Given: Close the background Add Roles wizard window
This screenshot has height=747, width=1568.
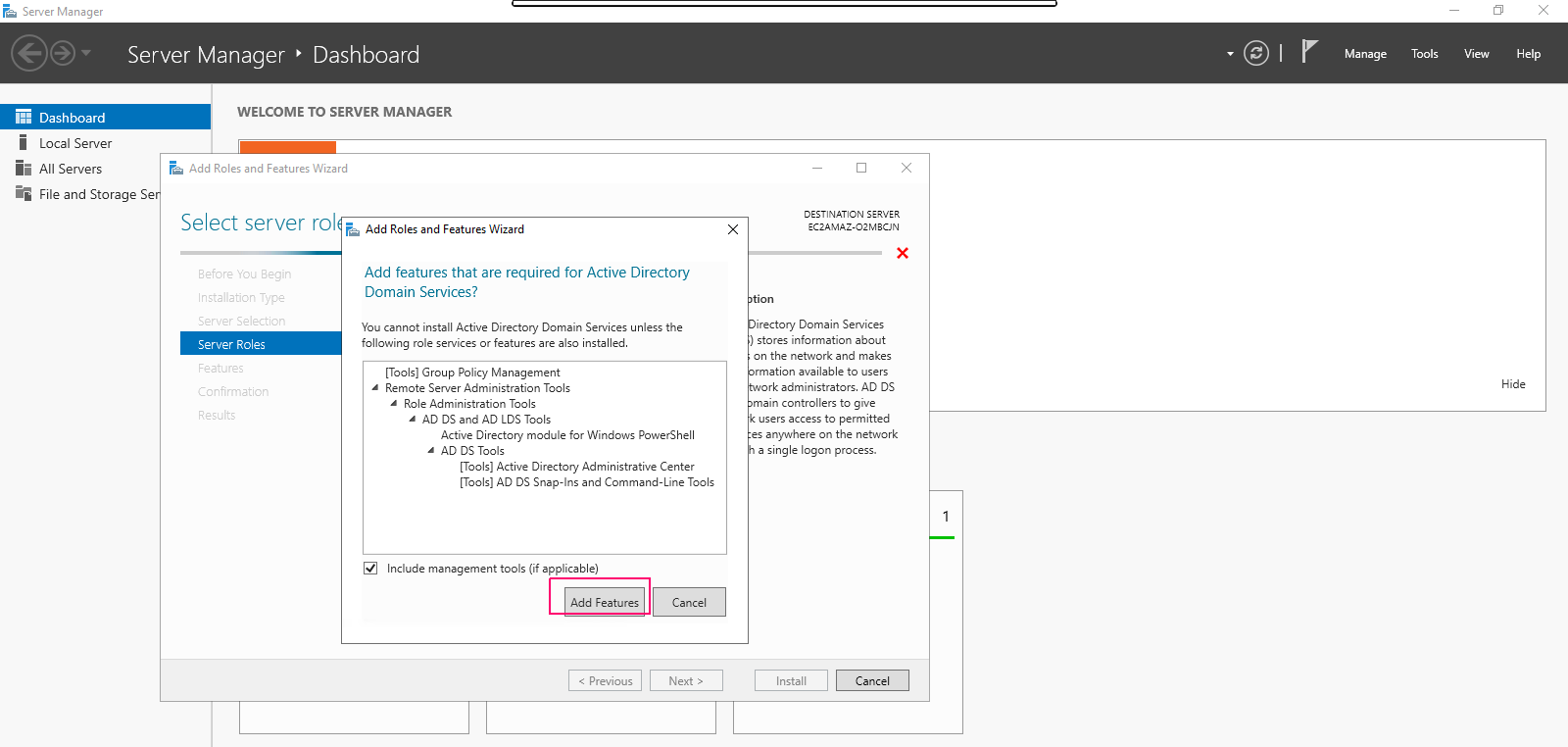Looking at the screenshot, I should tap(906, 168).
